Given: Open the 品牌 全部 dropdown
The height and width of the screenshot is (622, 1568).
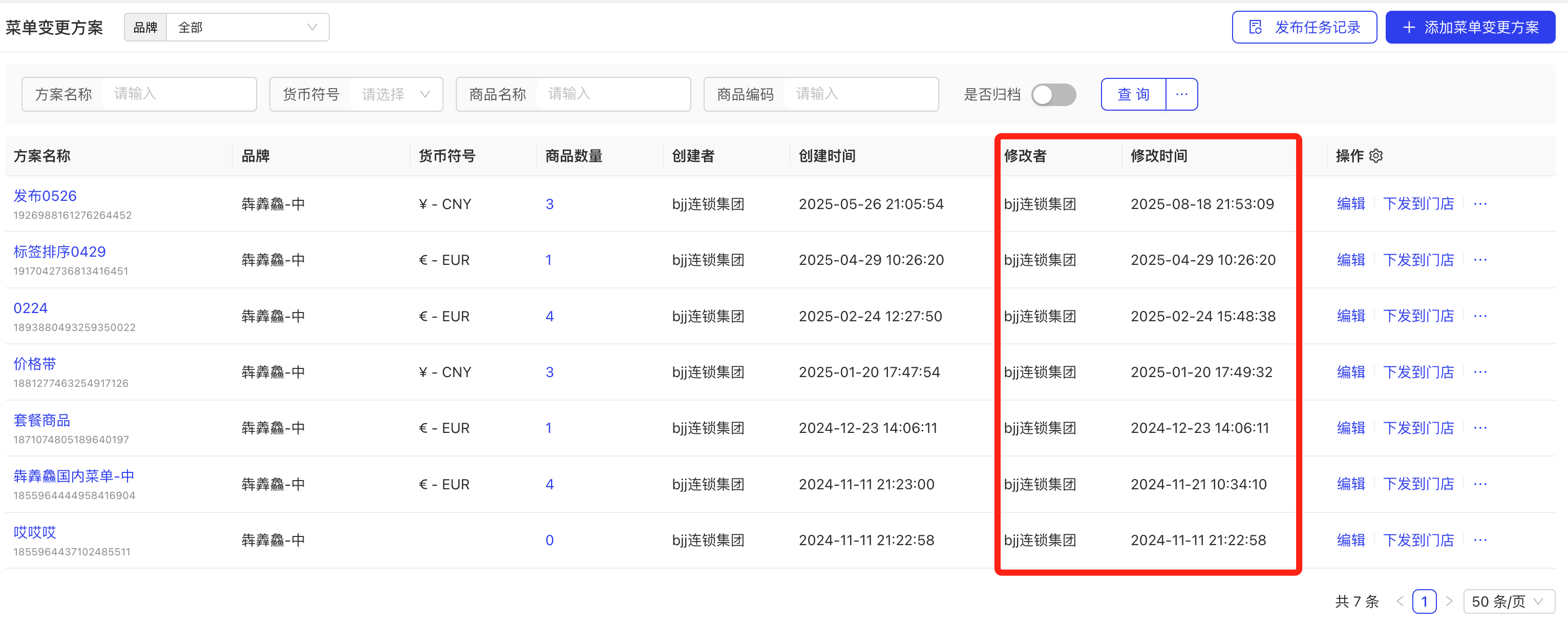Looking at the screenshot, I should [247, 28].
